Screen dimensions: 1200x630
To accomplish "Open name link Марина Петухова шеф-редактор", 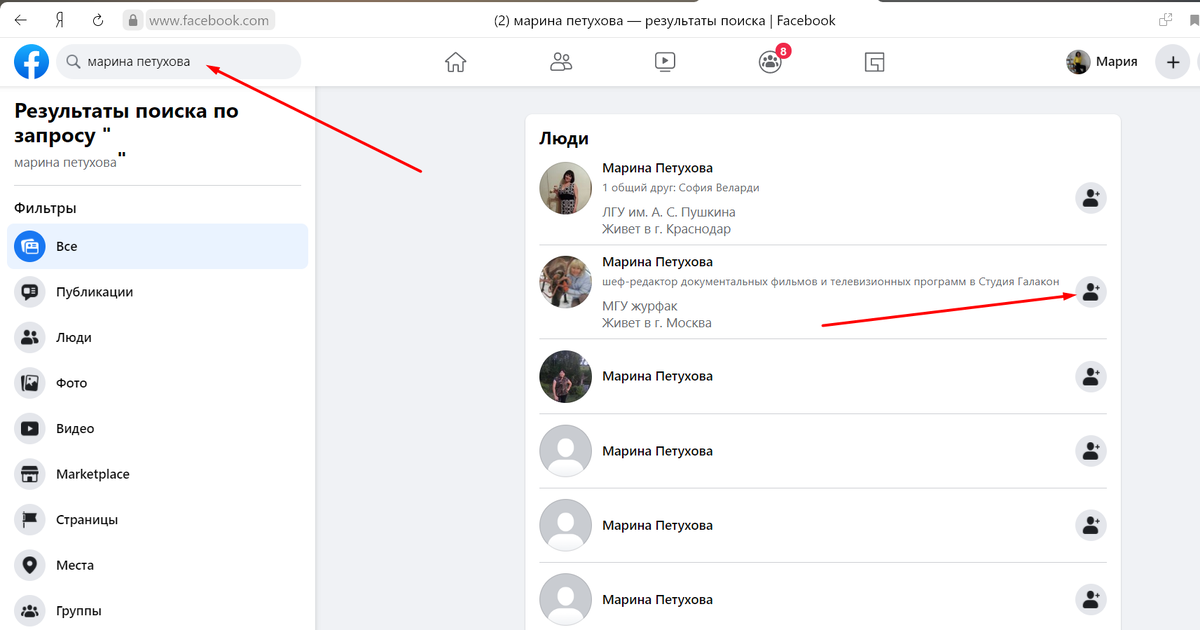I will pos(657,262).
